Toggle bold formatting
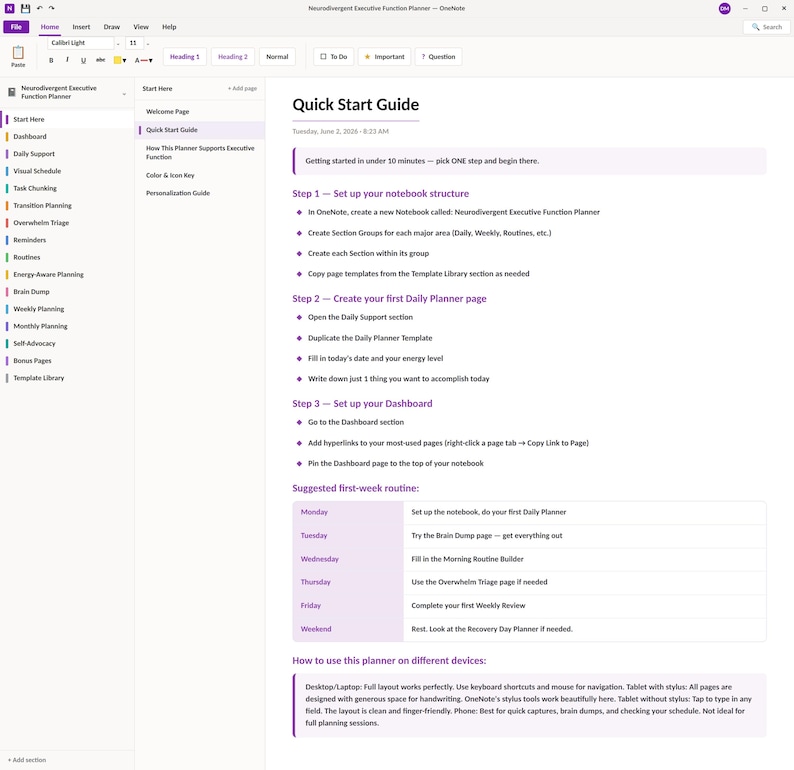The width and height of the screenshot is (794, 770). 51,60
